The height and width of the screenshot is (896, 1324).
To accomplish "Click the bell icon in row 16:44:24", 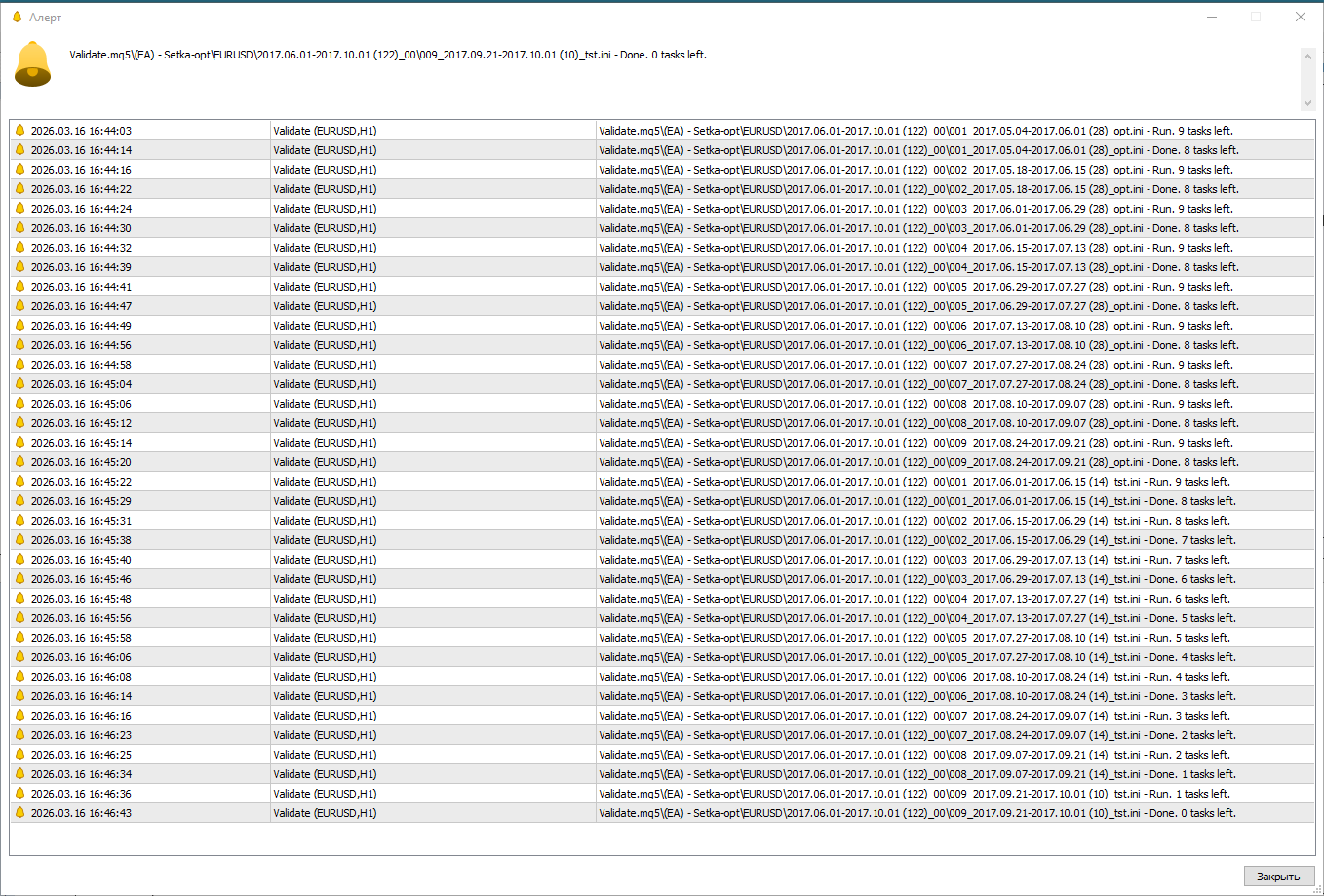I will pos(19,209).
